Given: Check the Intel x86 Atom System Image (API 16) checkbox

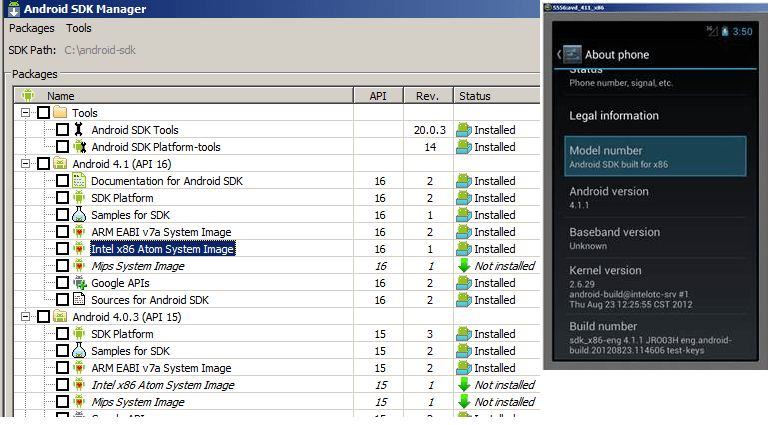Looking at the screenshot, I should pyautogui.click(x=62, y=249).
